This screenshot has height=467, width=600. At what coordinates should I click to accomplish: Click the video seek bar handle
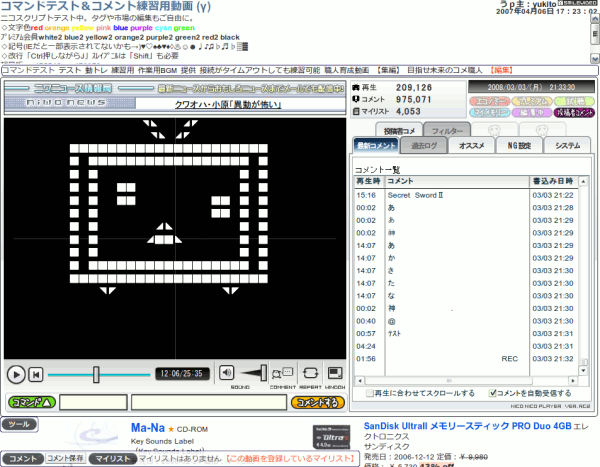pyautogui.click(x=96, y=374)
